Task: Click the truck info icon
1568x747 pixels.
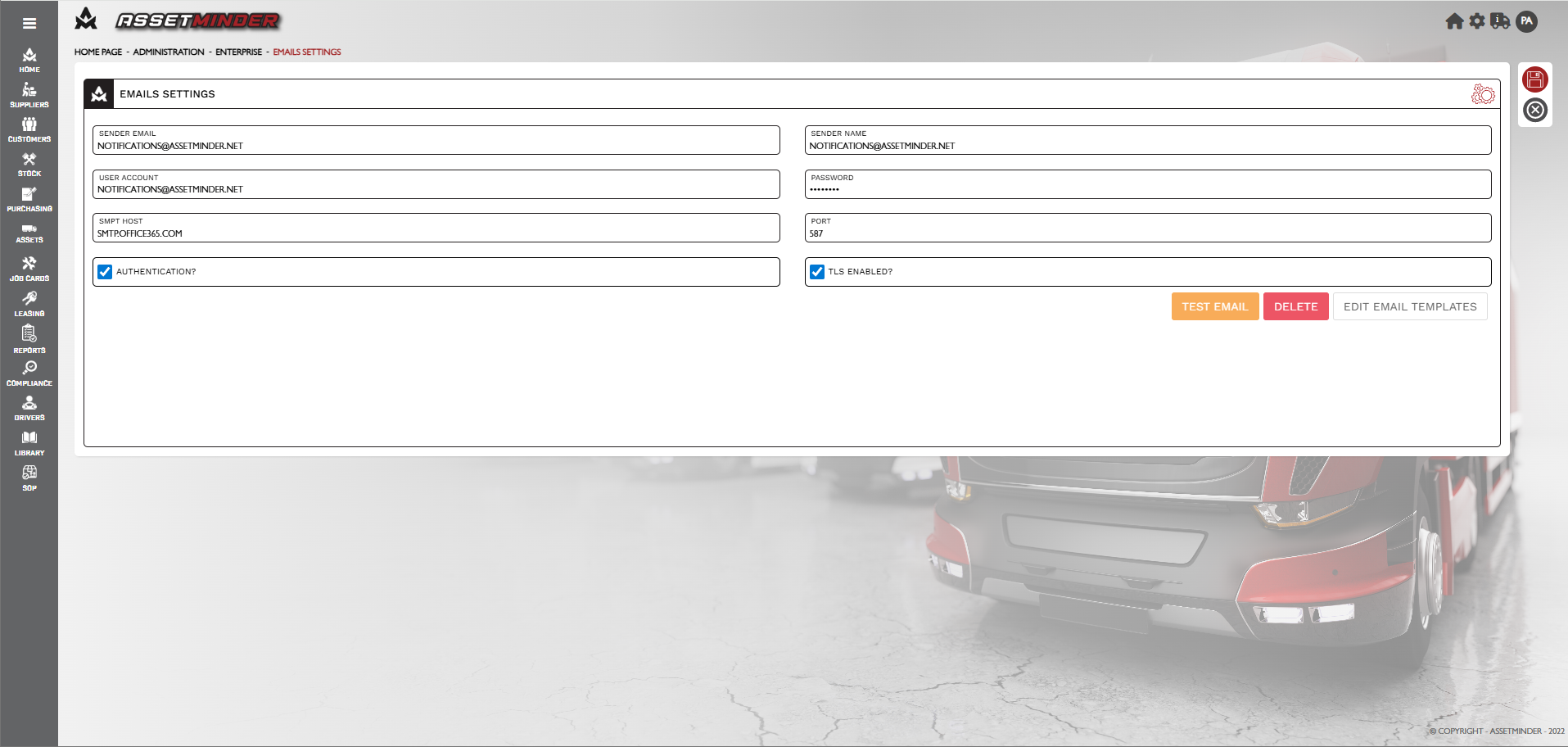Action: tap(1499, 21)
